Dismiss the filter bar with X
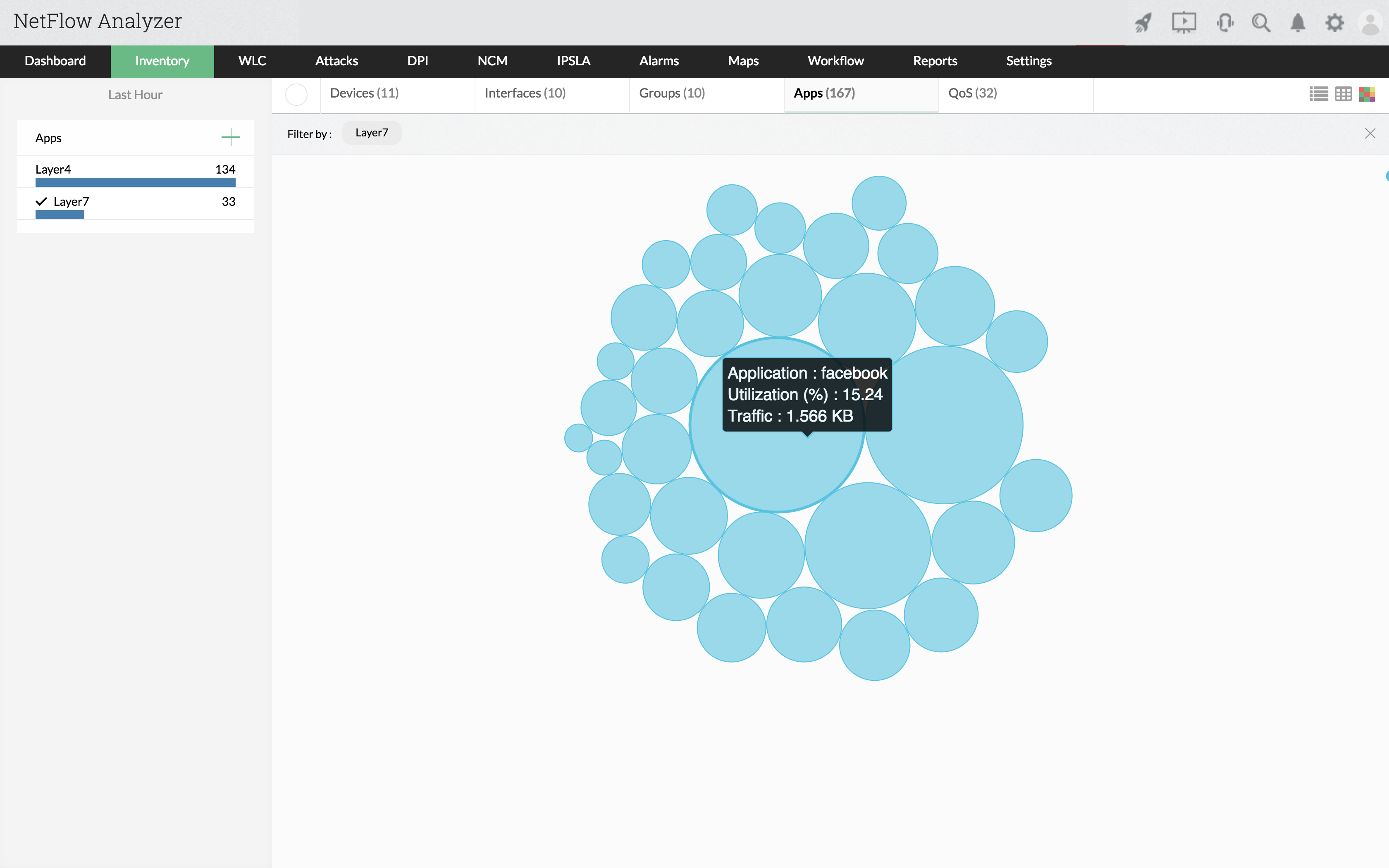Viewport: 1389px width, 868px height. click(1370, 133)
